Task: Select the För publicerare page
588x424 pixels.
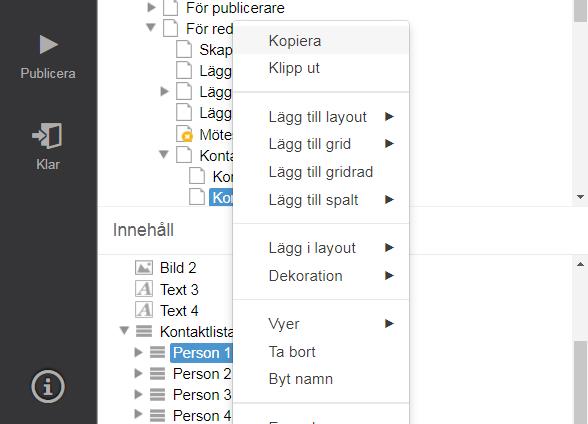Action: (x=235, y=8)
